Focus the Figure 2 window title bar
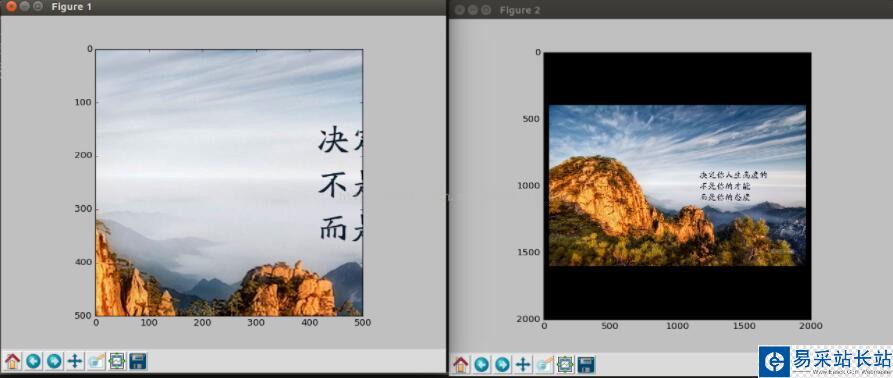The image size is (893, 378). coord(671,10)
